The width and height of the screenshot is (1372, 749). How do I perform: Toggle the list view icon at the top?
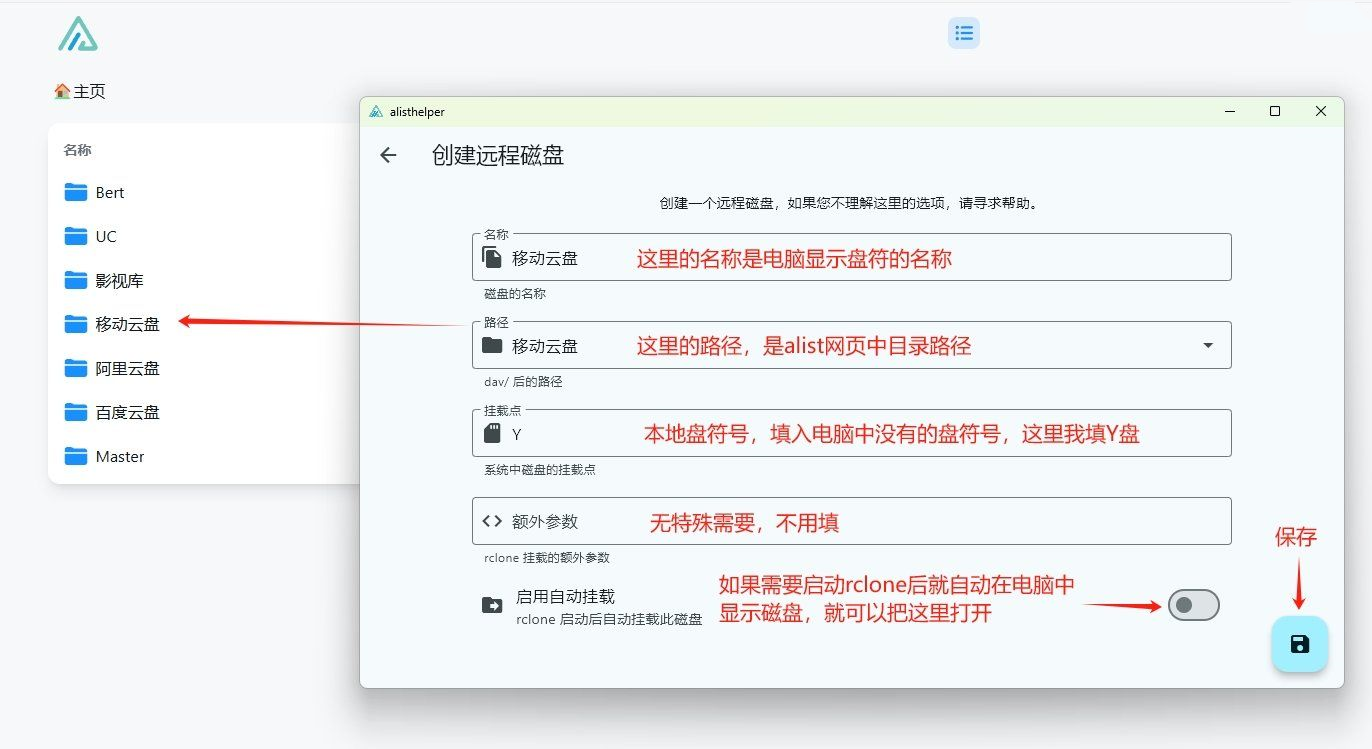[x=964, y=33]
